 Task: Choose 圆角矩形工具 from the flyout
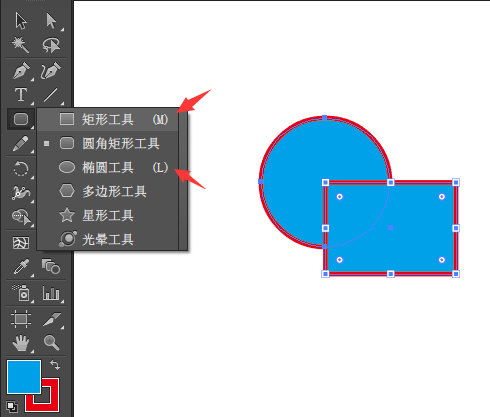coord(108,144)
